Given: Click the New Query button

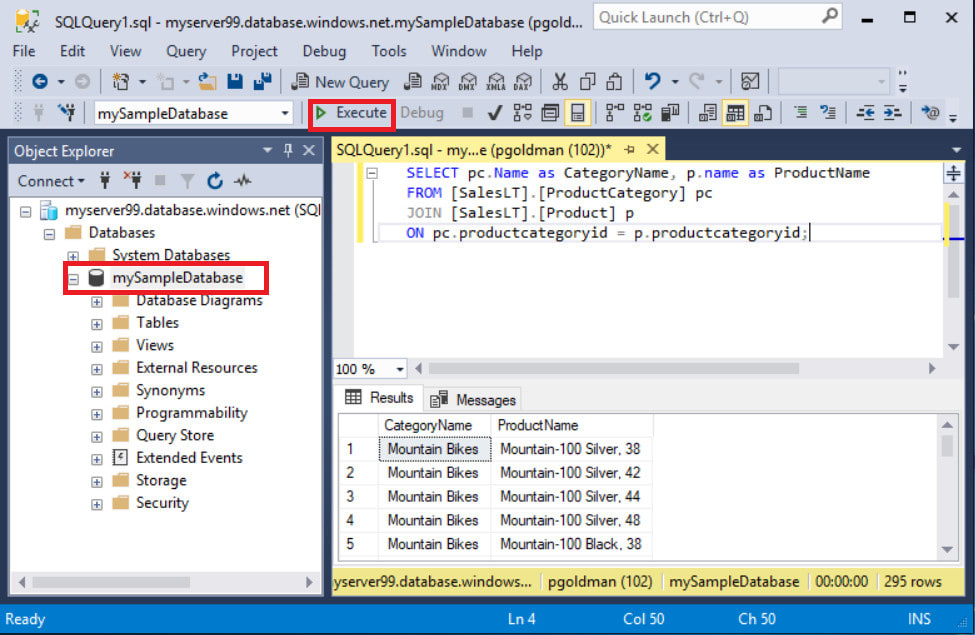Looking at the screenshot, I should click(x=340, y=82).
